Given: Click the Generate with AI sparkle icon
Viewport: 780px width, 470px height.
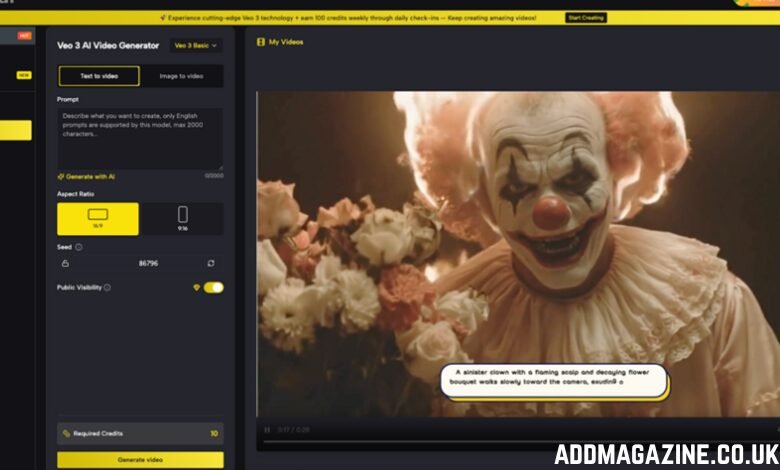Looking at the screenshot, I should point(61,176).
